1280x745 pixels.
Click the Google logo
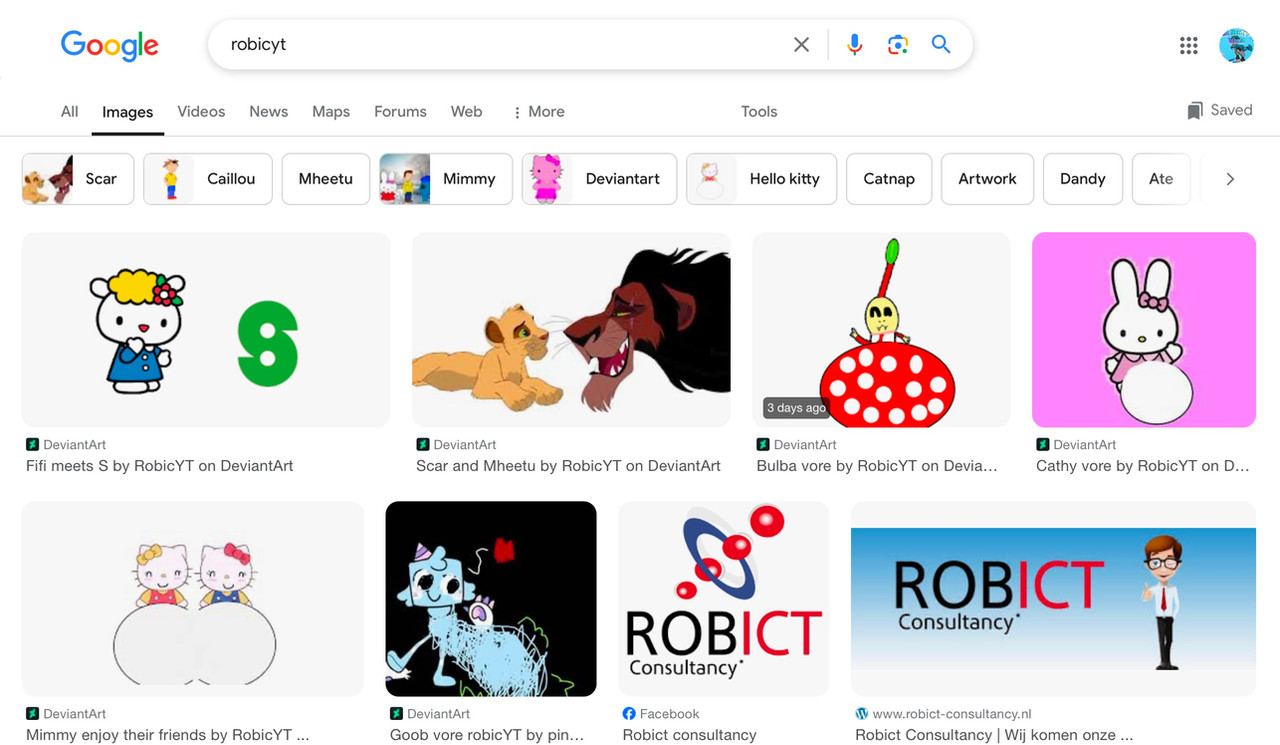(x=110, y=45)
